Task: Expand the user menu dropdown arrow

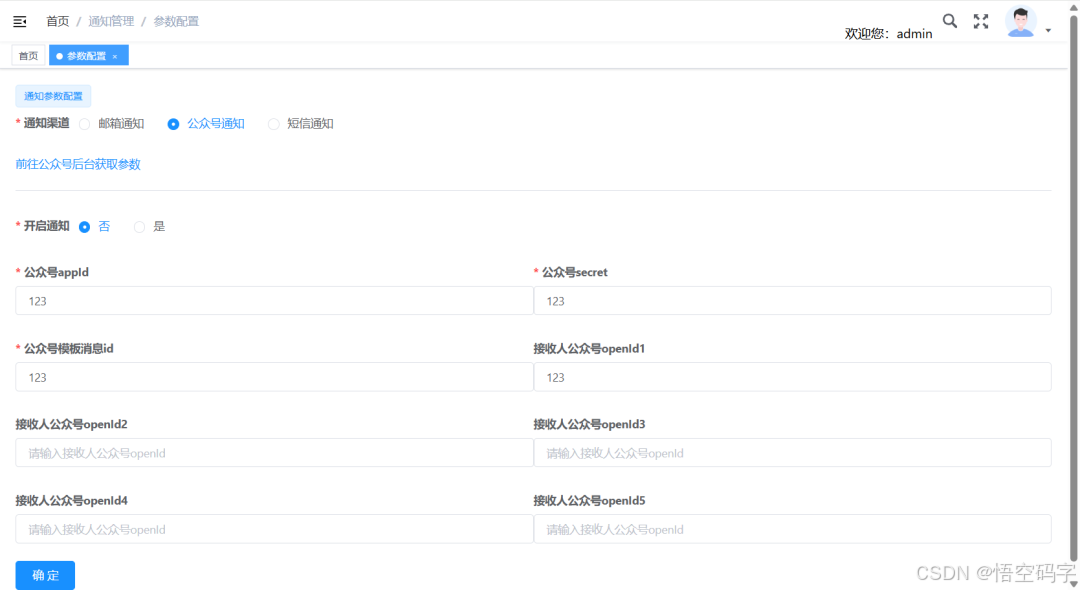Action: pos(1048,30)
